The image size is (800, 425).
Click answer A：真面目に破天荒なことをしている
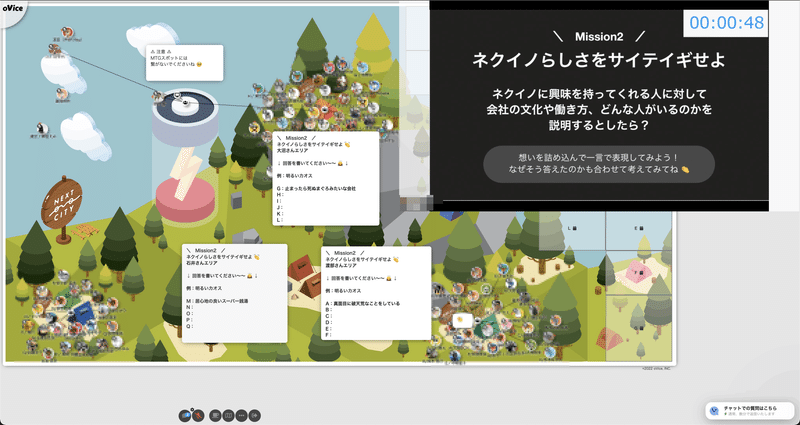pos(363,304)
